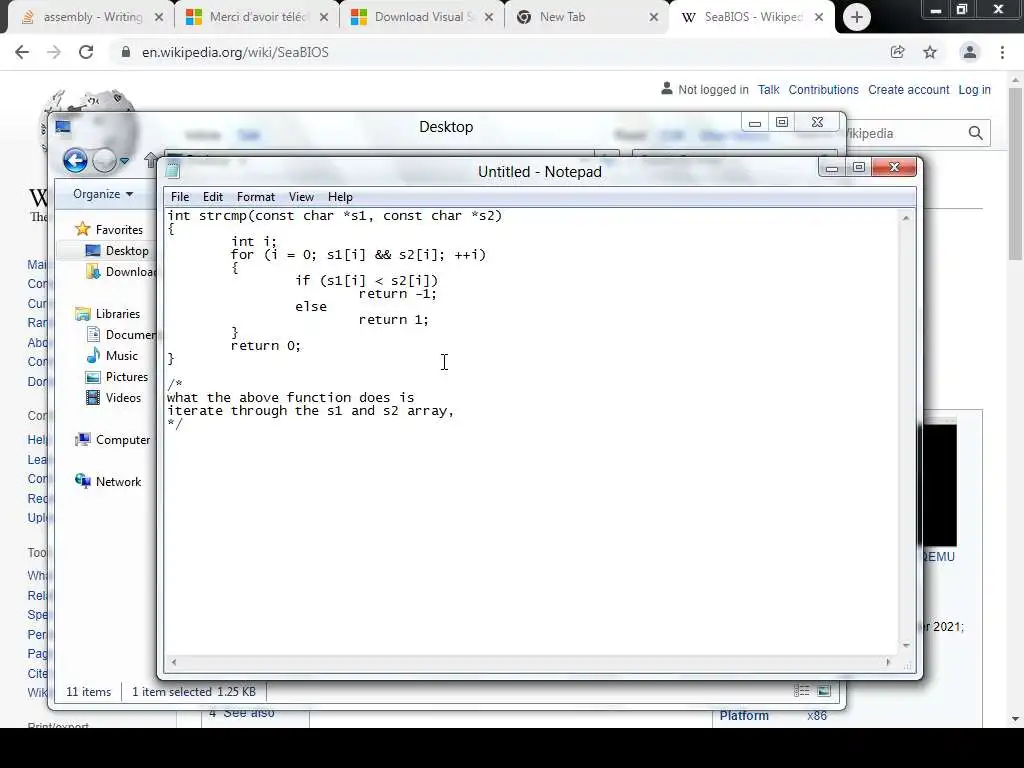Click Network globe icon in sidebar
Image resolution: width=1024 pixels, height=768 pixels.
pyautogui.click(x=82, y=481)
